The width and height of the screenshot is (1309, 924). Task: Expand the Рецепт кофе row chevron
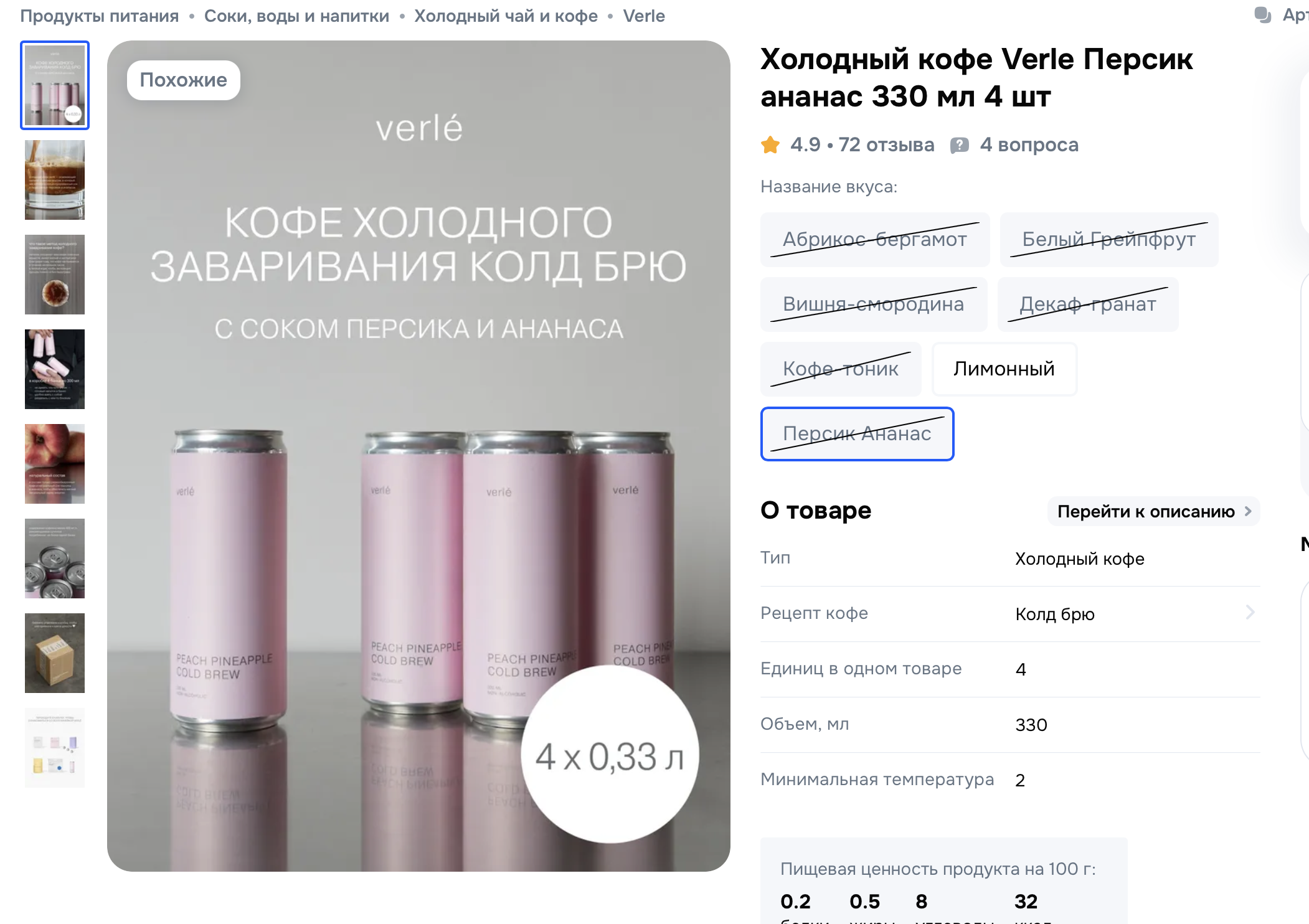(x=1249, y=613)
